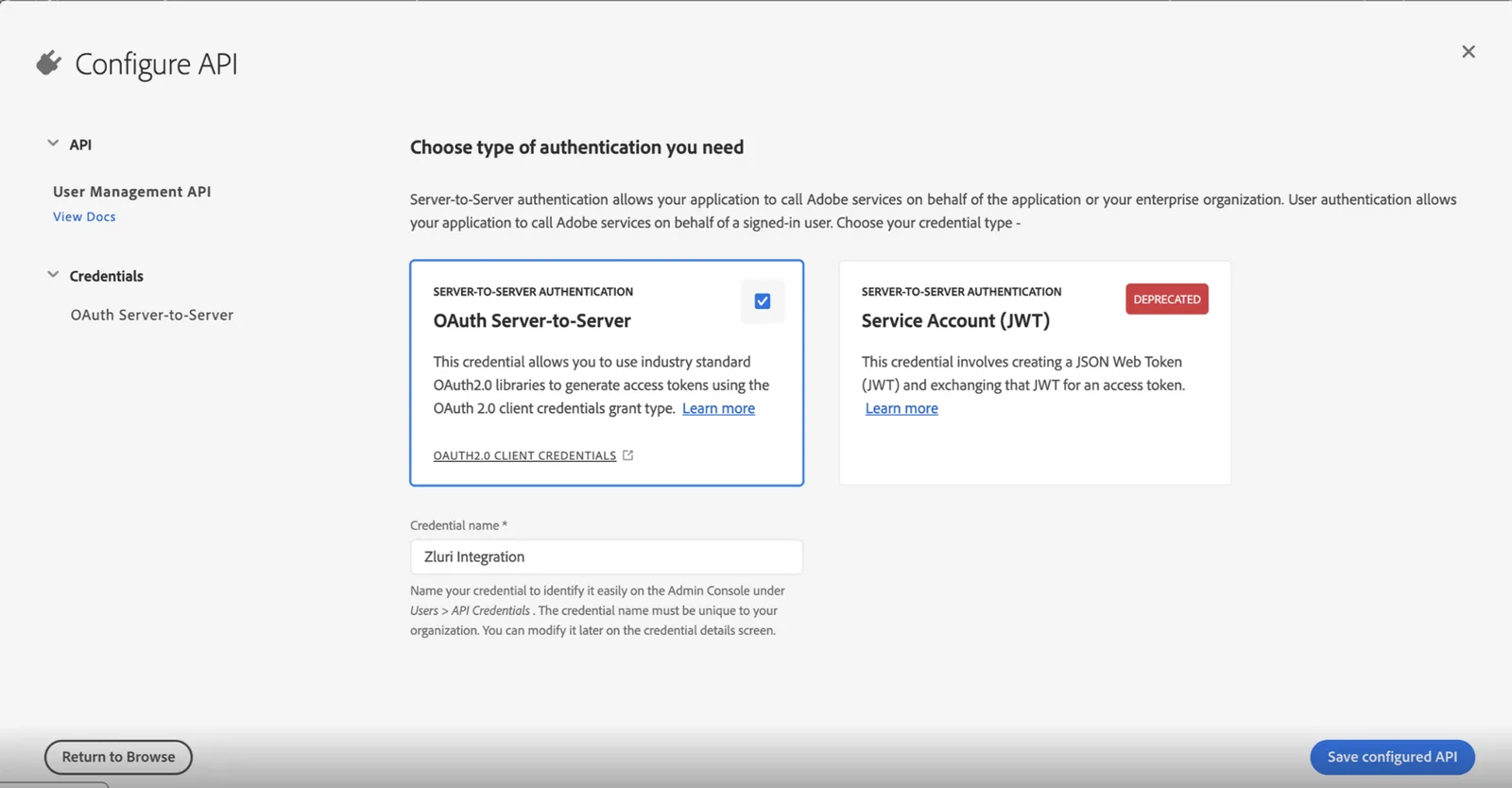Collapse the Credentials section chevron
1512x788 pixels.
pos(53,275)
